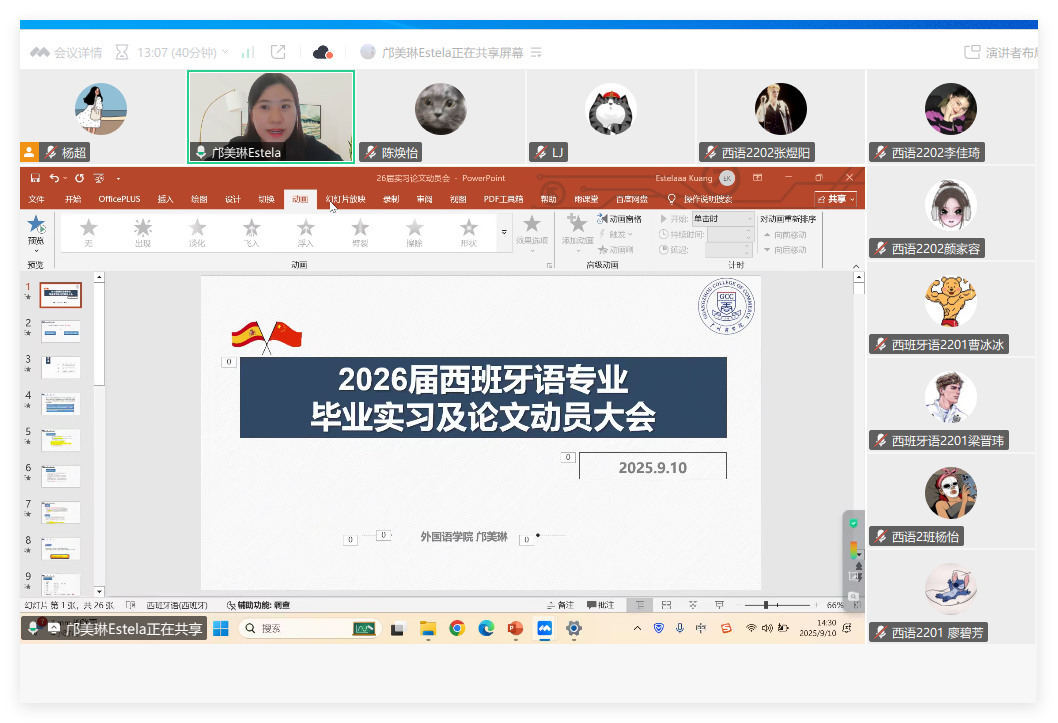Image resolution: width=1058 pixels, height=723 pixels.
Task: Adjust the zoom slider in status bar
Action: click(x=765, y=605)
